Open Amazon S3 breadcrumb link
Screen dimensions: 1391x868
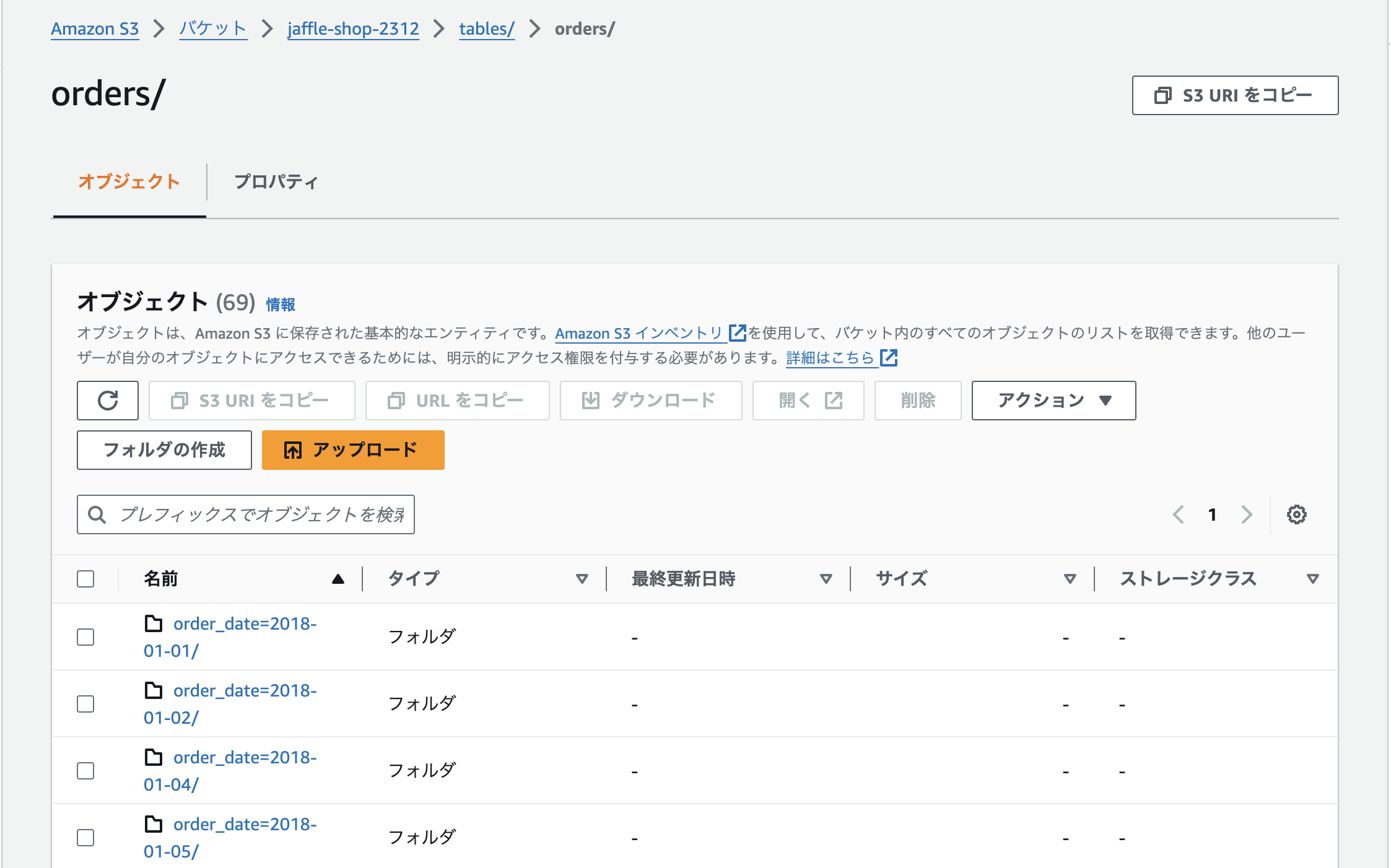point(95,28)
